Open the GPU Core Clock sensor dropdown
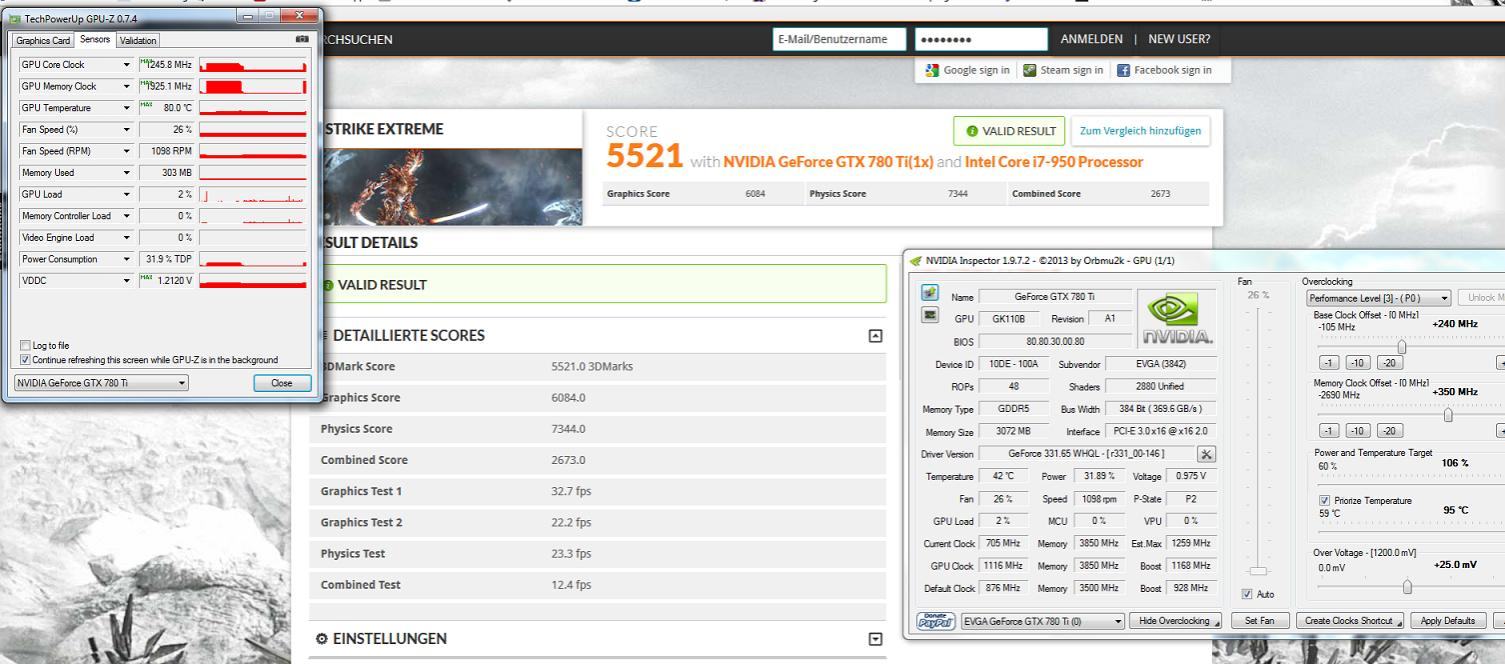Screen dimensions: 1505x664 click(x=127, y=65)
